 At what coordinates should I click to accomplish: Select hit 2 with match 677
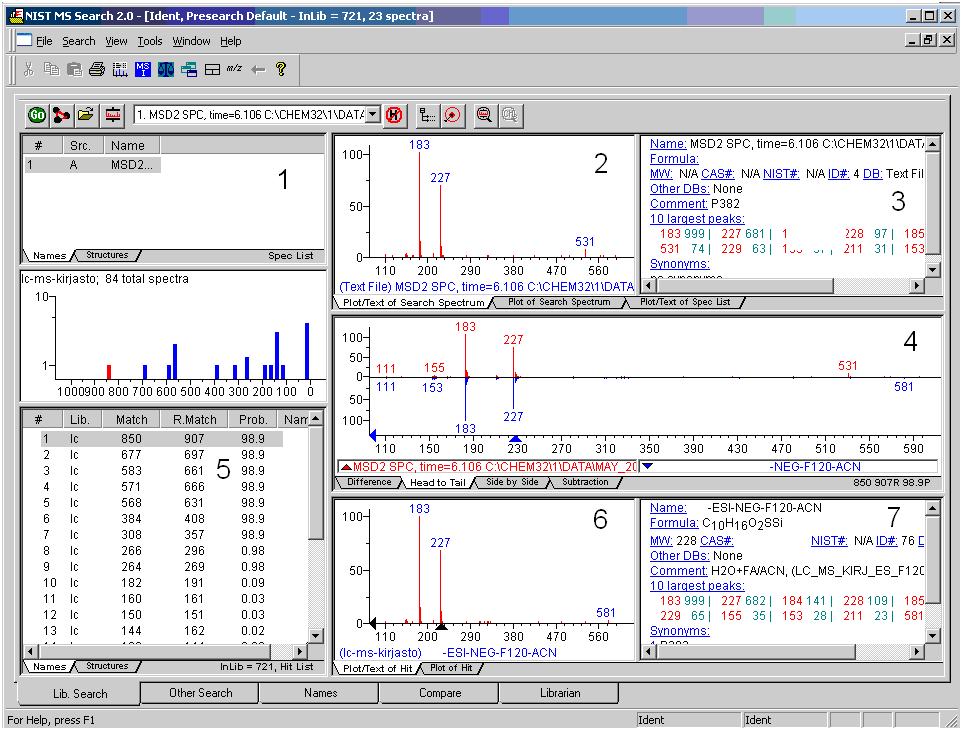coord(162,455)
